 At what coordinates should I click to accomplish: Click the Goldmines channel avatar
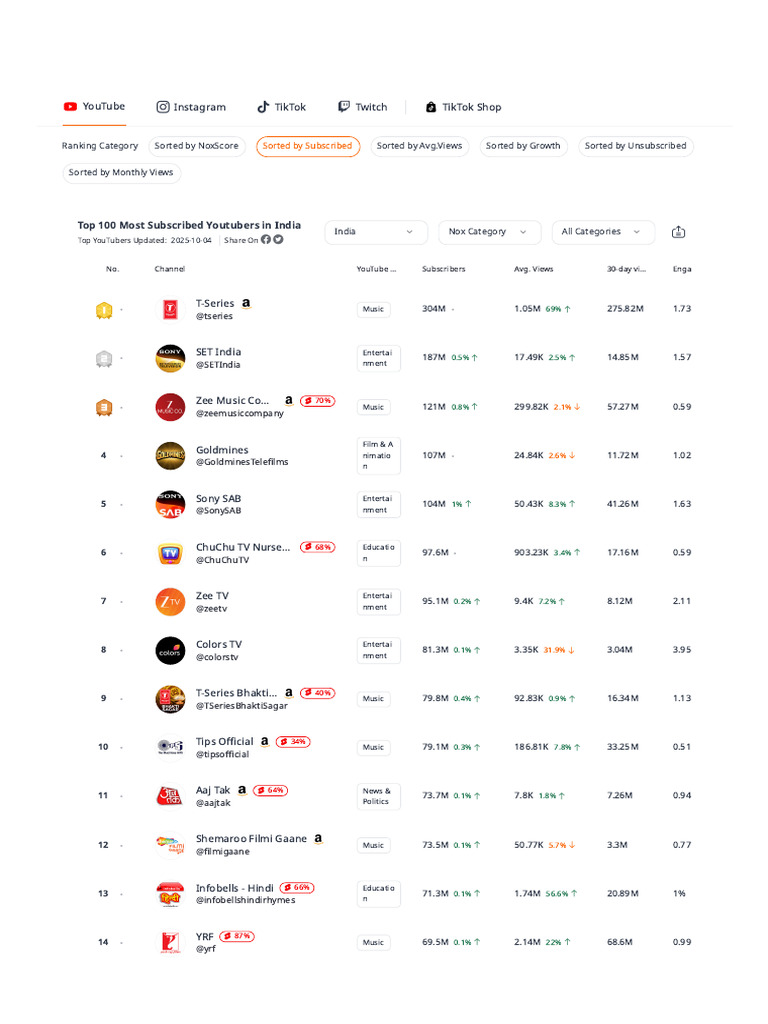(x=170, y=456)
